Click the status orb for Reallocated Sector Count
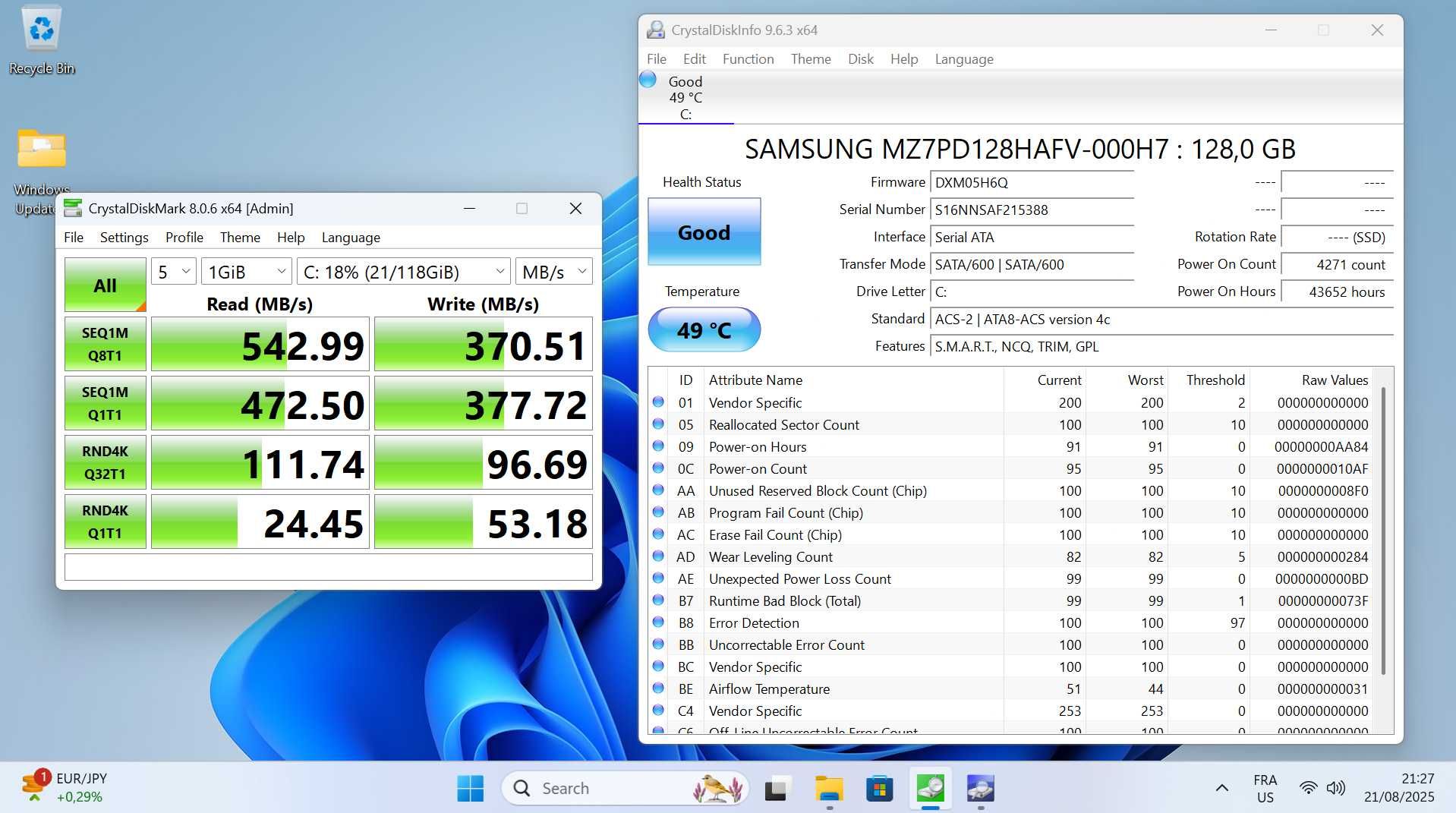The width and height of the screenshot is (1456, 813). 658,424
